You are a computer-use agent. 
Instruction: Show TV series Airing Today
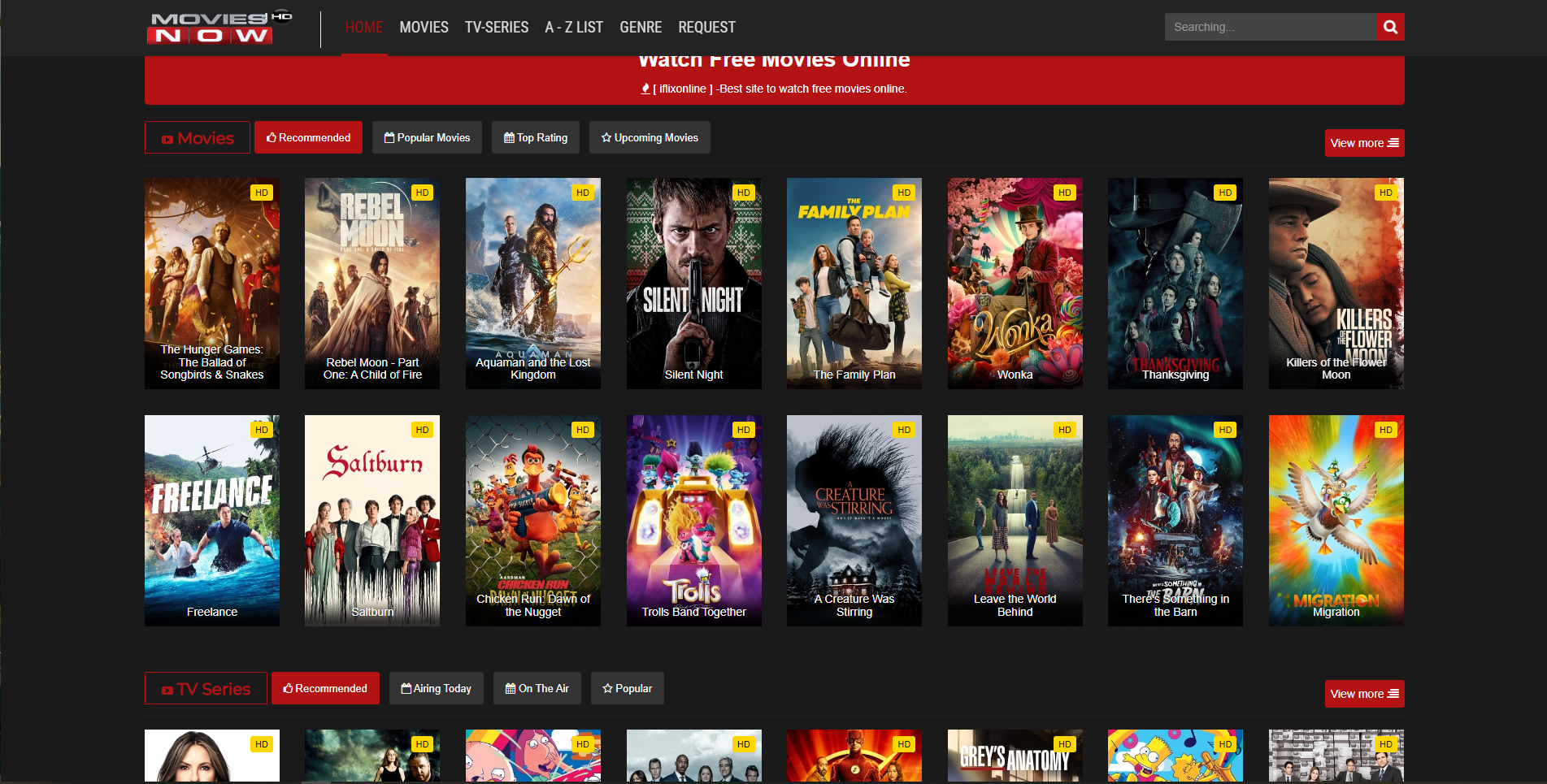click(x=436, y=688)
